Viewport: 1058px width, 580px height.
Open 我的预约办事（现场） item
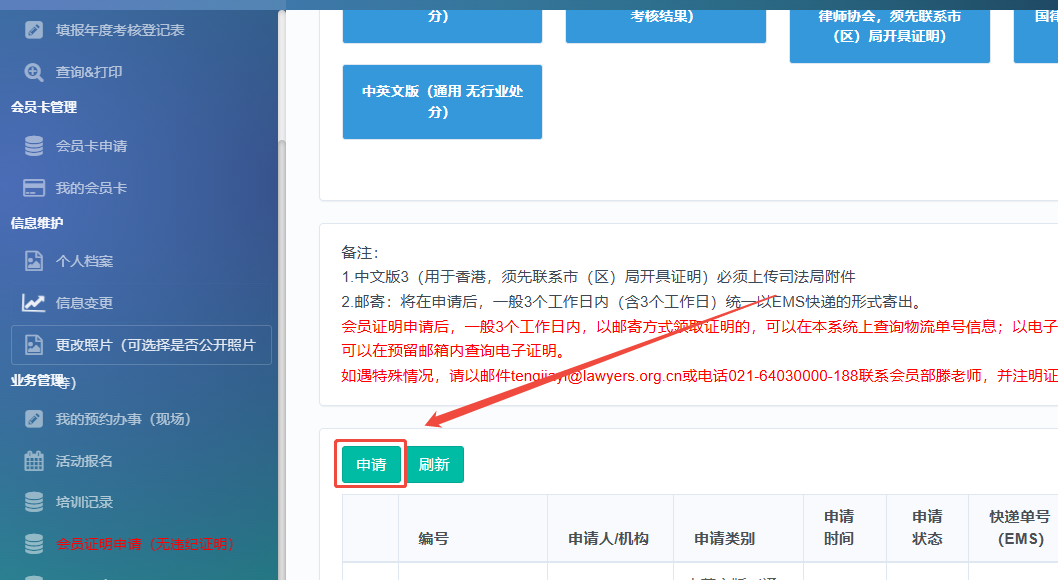[x=123, y=419]
